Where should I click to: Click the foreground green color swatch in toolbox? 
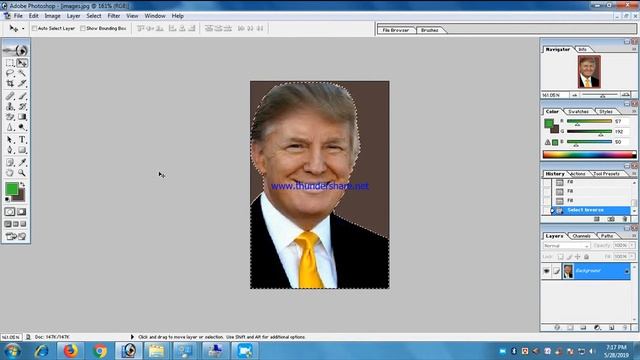point(11,189)
